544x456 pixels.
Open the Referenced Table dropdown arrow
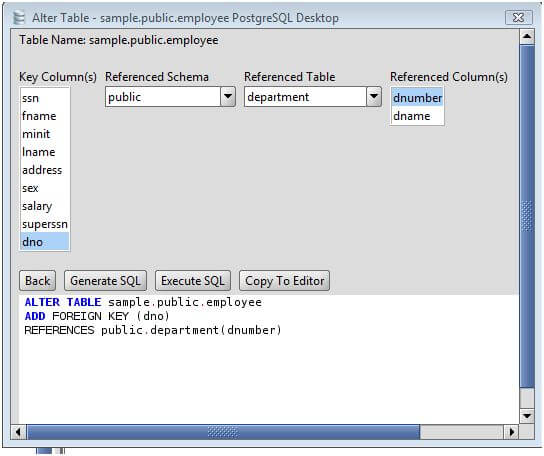pos(374,96)
